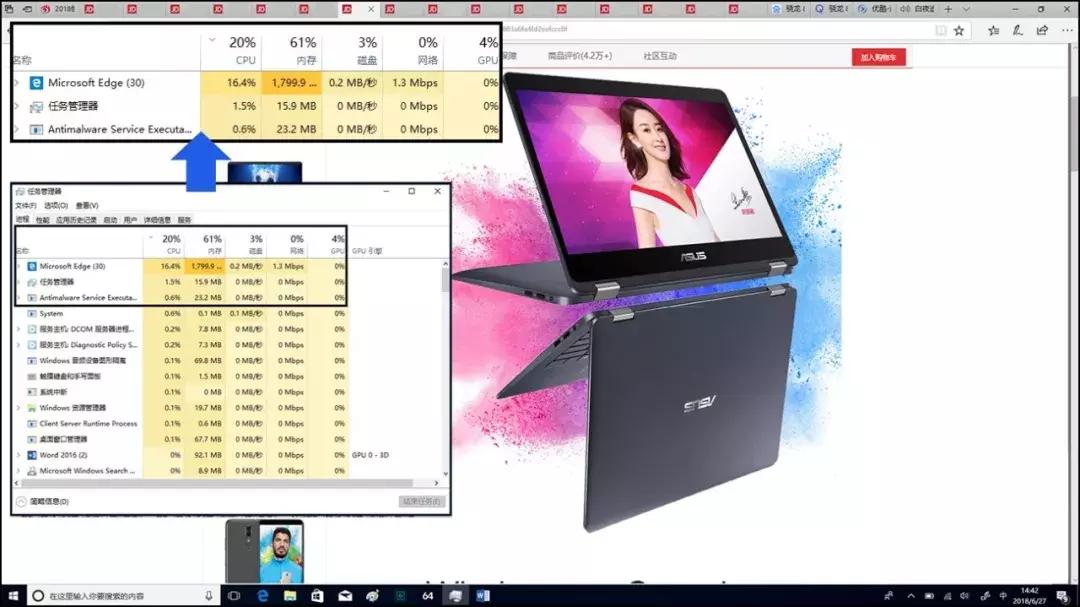Screen dimensions: 1080x607
Task: Expand the Word 2016 (2) process group
Action: pos(19,455)
